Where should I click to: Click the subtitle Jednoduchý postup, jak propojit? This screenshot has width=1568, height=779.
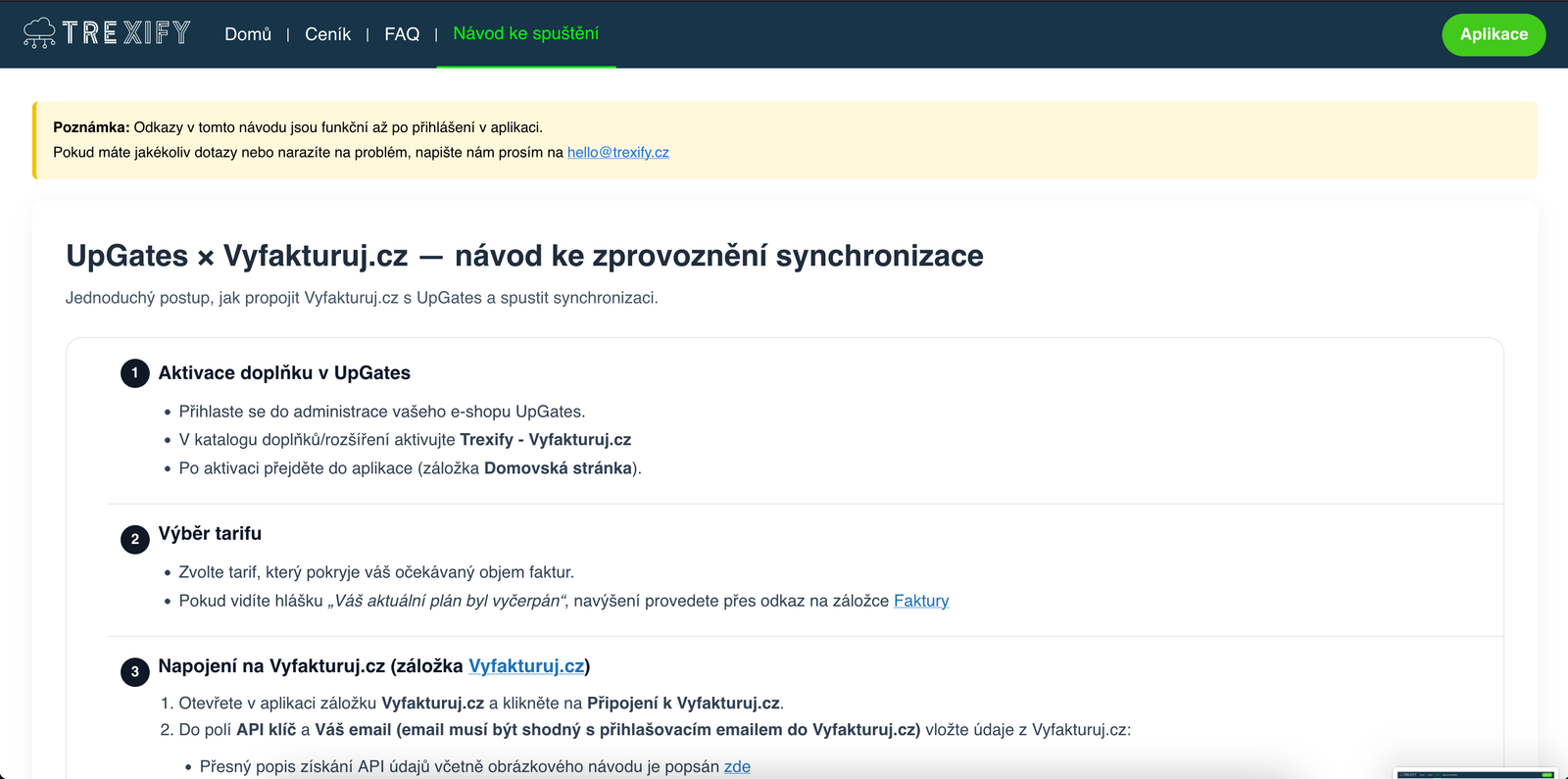[x=362, y=298]
